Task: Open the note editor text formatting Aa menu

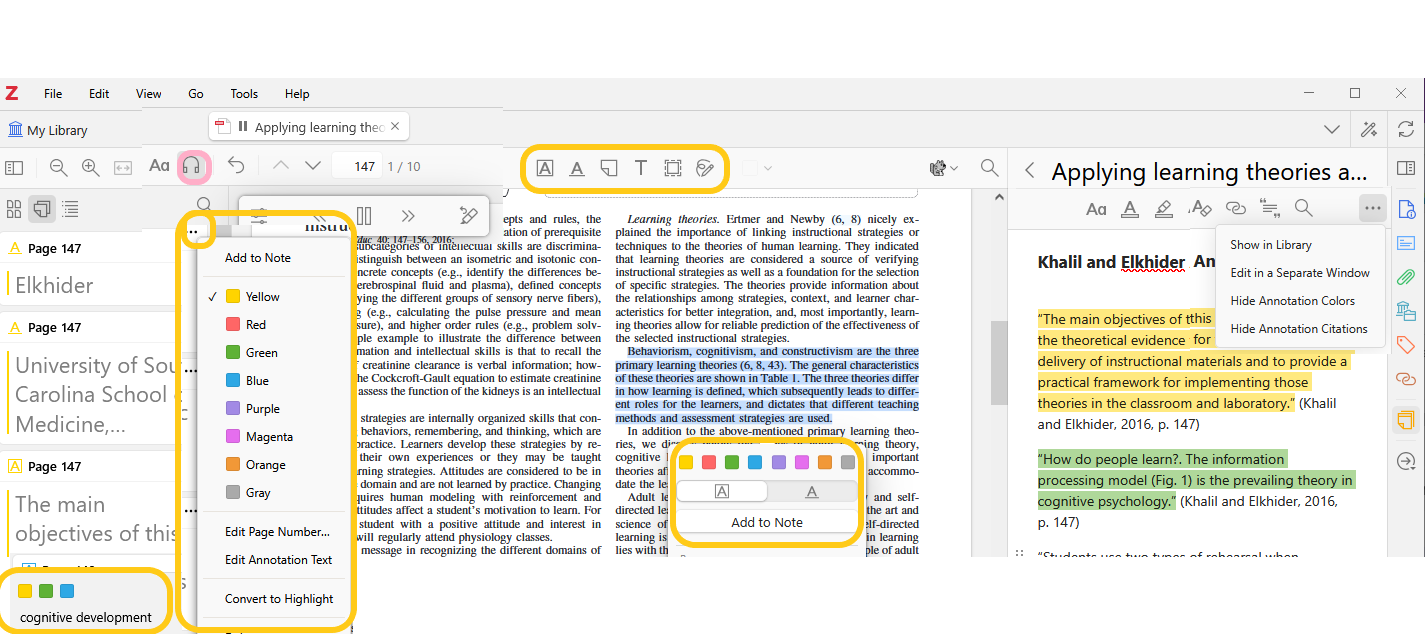Action: pyautogui.click(x=1096, y=208)
